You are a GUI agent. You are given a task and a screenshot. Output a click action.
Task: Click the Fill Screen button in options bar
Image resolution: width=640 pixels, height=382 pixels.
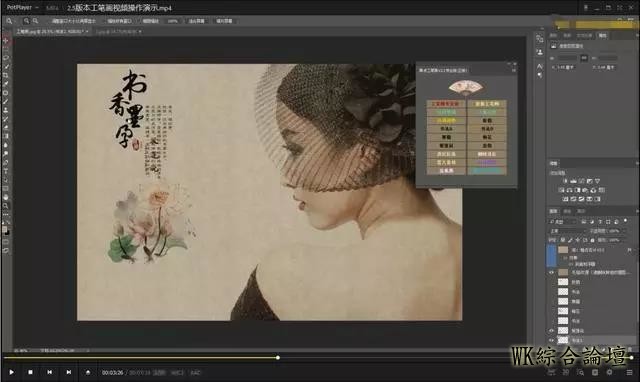pyautogui.click(x=224, y=21)
